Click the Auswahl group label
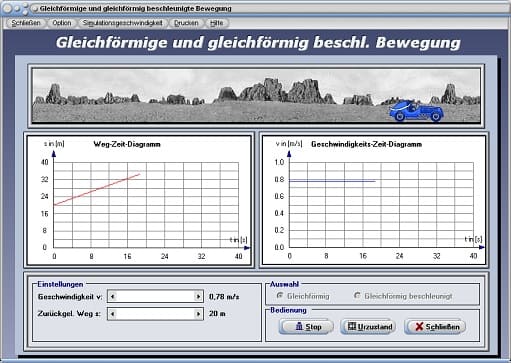The image size is (511, 363). (284, 284)
